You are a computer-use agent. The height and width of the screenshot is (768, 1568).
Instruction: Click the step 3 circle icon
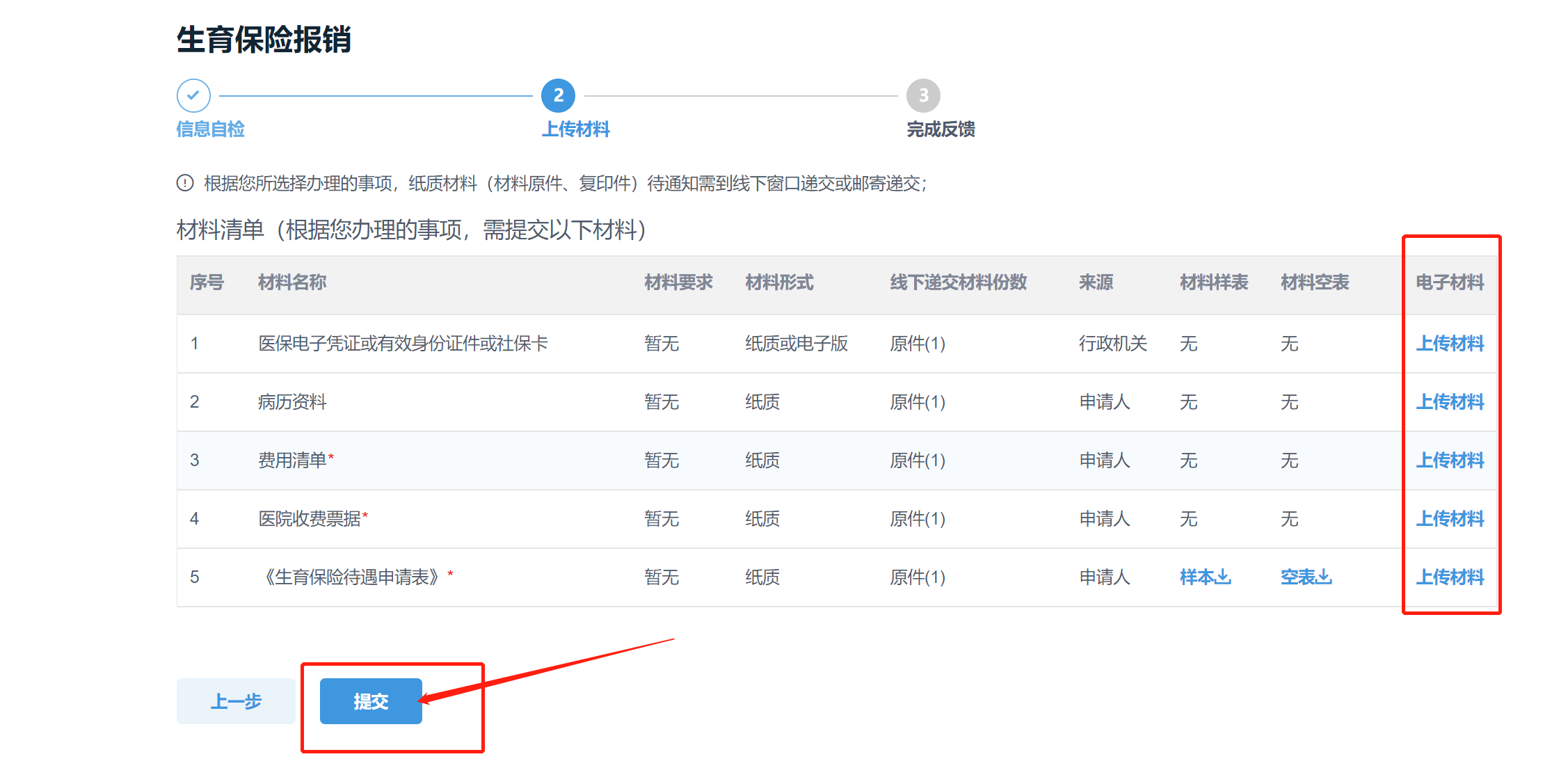click(x=923, y=96)
